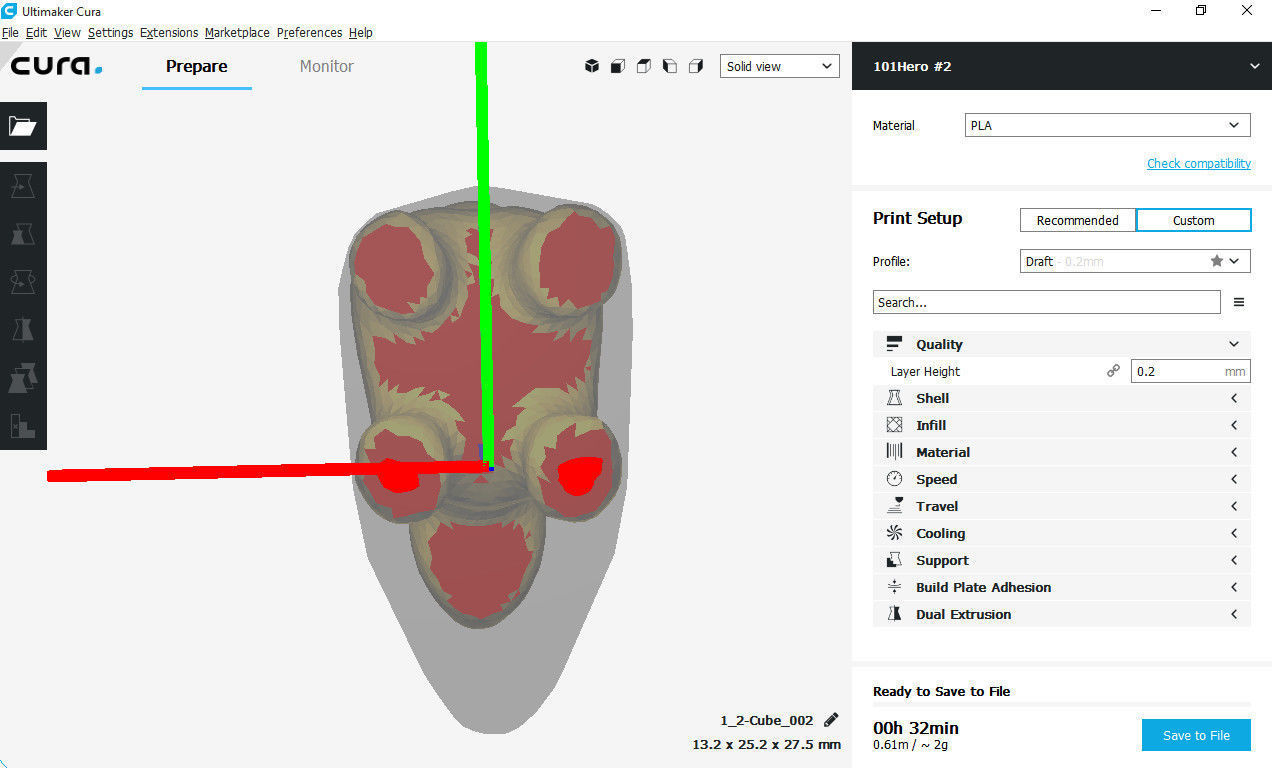The width and height of the screenshot is (1272, 768).
Task: Click the settings Search field
Action: pyautogui.click(x=1046, y=302)
